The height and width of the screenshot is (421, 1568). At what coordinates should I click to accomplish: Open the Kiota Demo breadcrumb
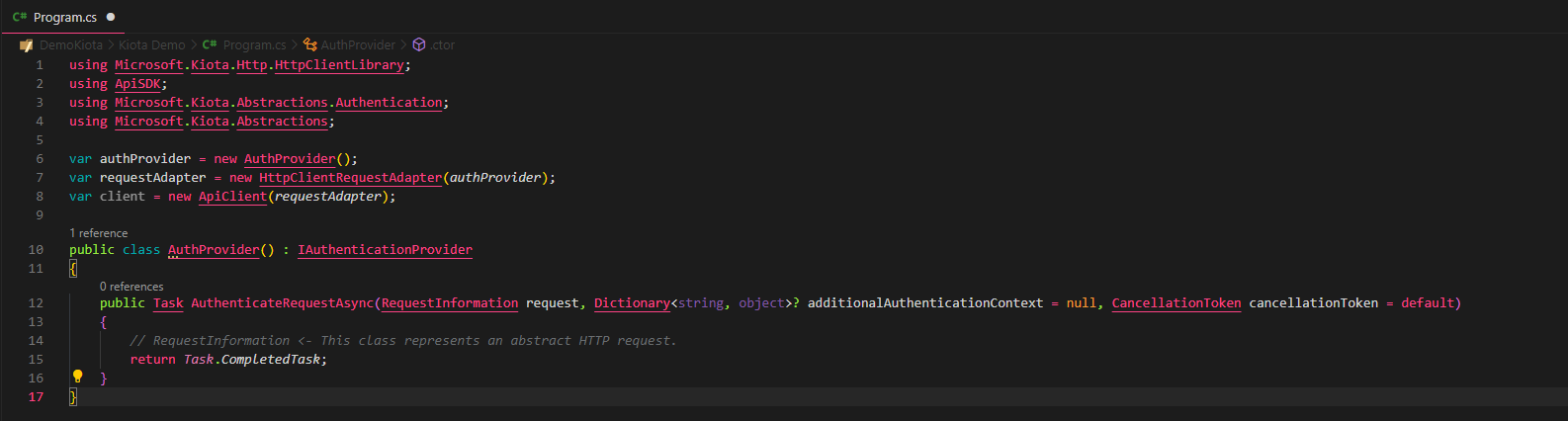[x=151, y=44]
